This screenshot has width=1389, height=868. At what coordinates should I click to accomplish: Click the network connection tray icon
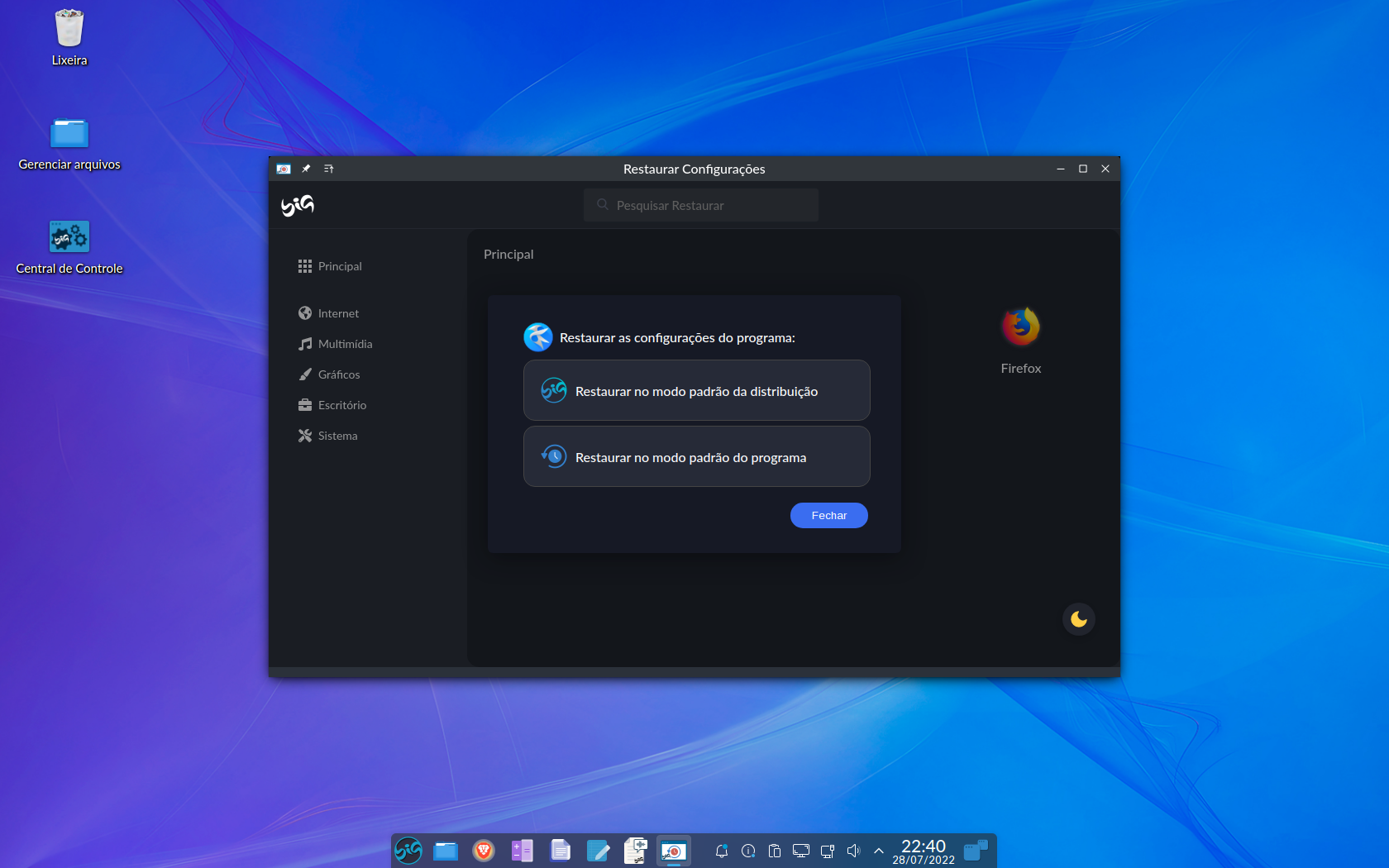(x=828, y=851)
